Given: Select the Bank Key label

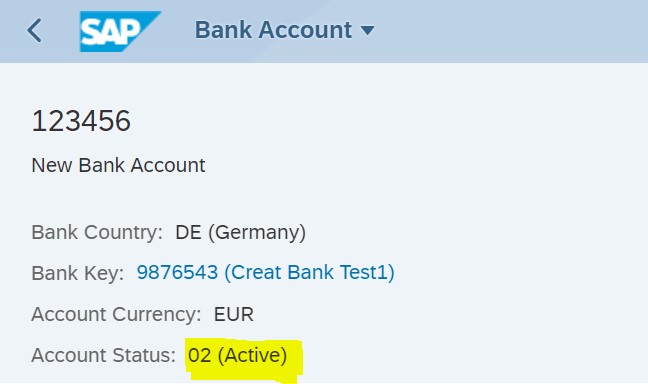Looking at the screenshot, I should coord(78,273).
